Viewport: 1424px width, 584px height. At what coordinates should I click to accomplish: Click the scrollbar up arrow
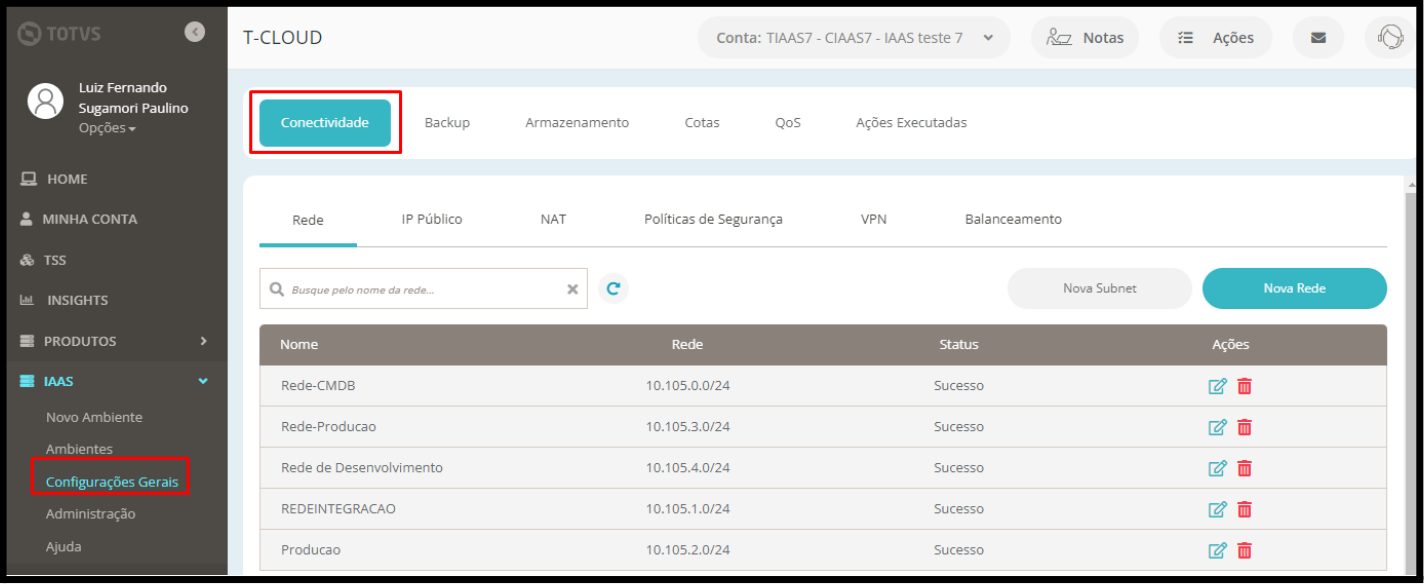tap(1411, 185)
